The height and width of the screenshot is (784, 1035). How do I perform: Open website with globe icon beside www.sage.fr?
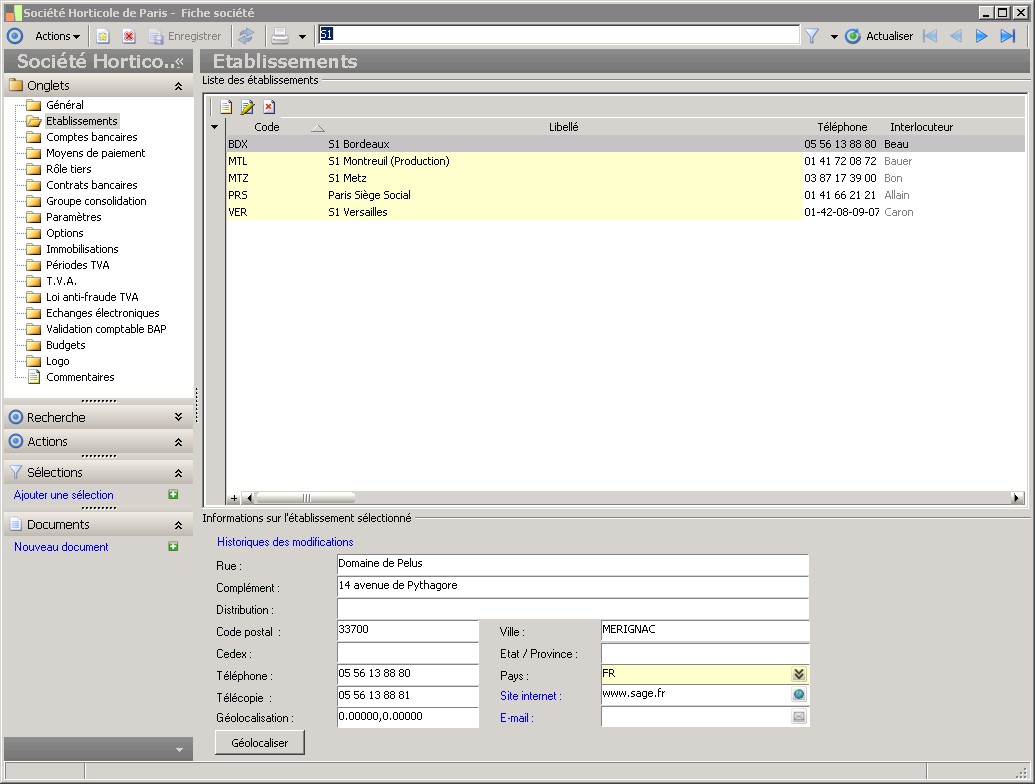799,695
